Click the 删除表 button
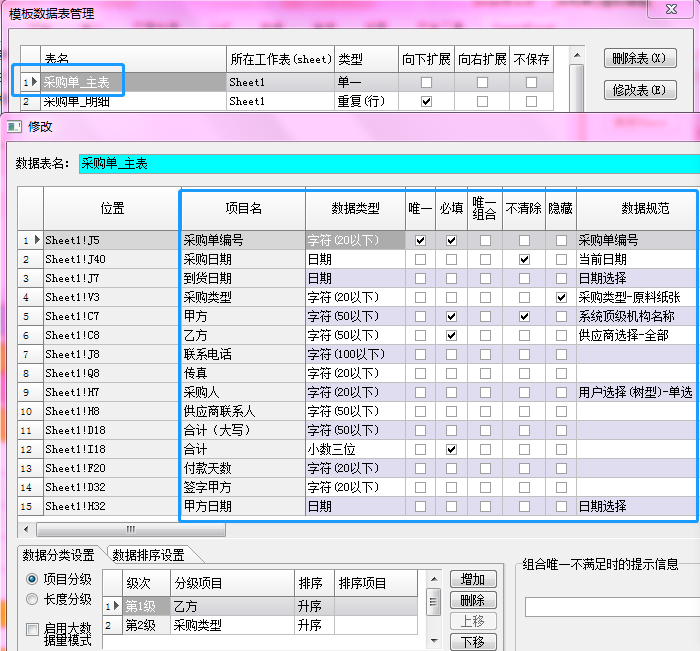 (640, 58)
